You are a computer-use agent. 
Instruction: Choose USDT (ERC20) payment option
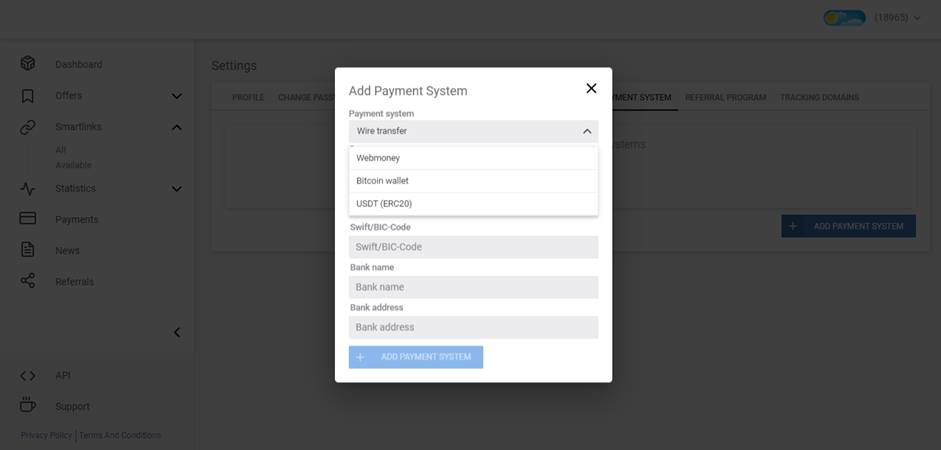385,204
